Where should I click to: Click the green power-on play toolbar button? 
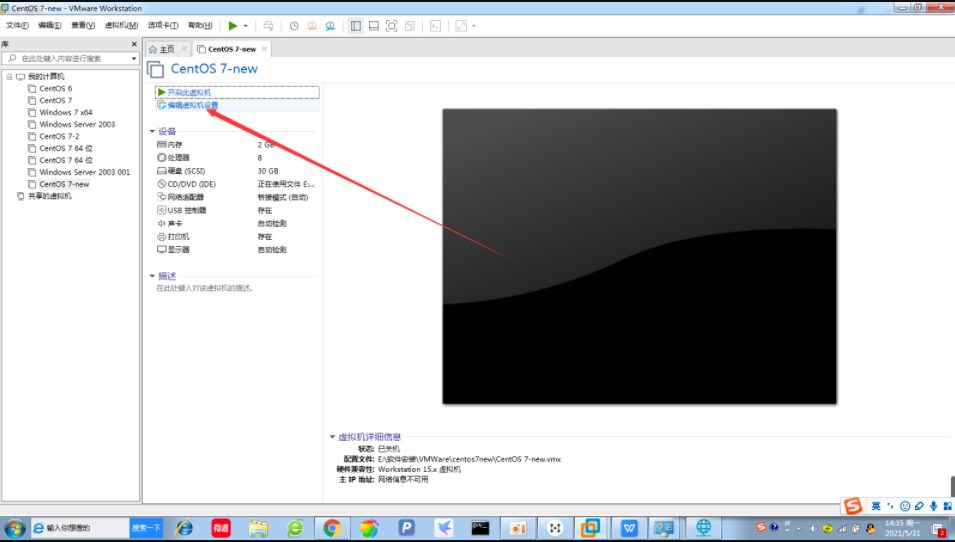(x=233, y=26)
